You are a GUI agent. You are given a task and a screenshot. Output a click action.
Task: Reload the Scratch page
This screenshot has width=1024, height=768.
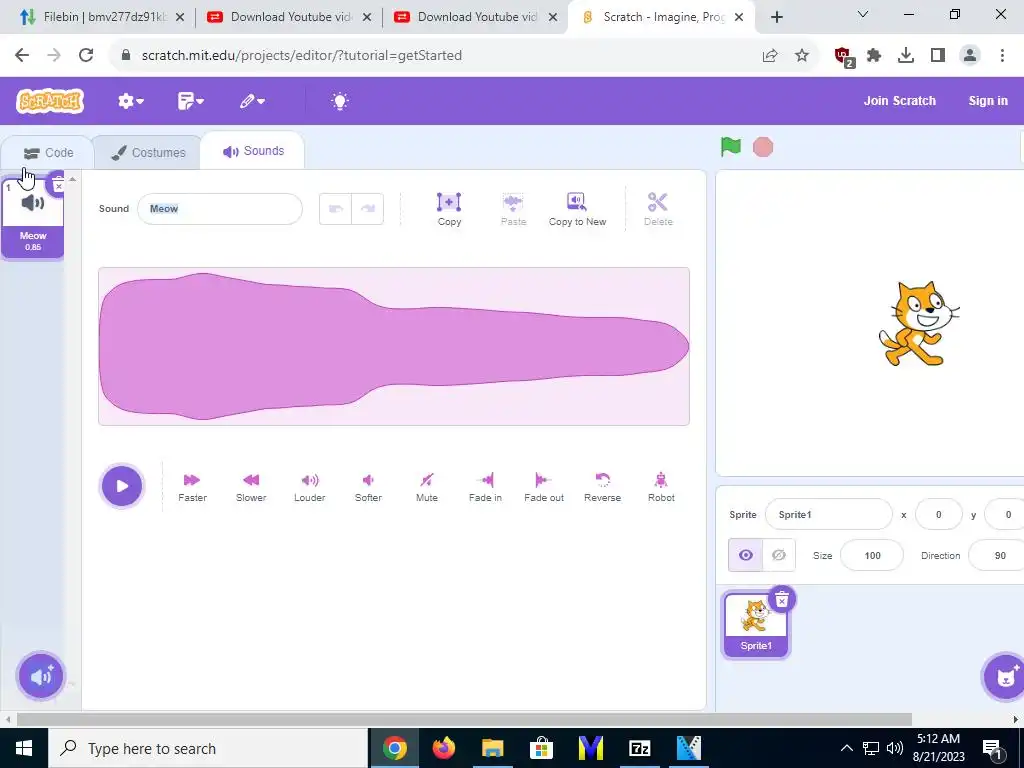click(x=86, y=56)
